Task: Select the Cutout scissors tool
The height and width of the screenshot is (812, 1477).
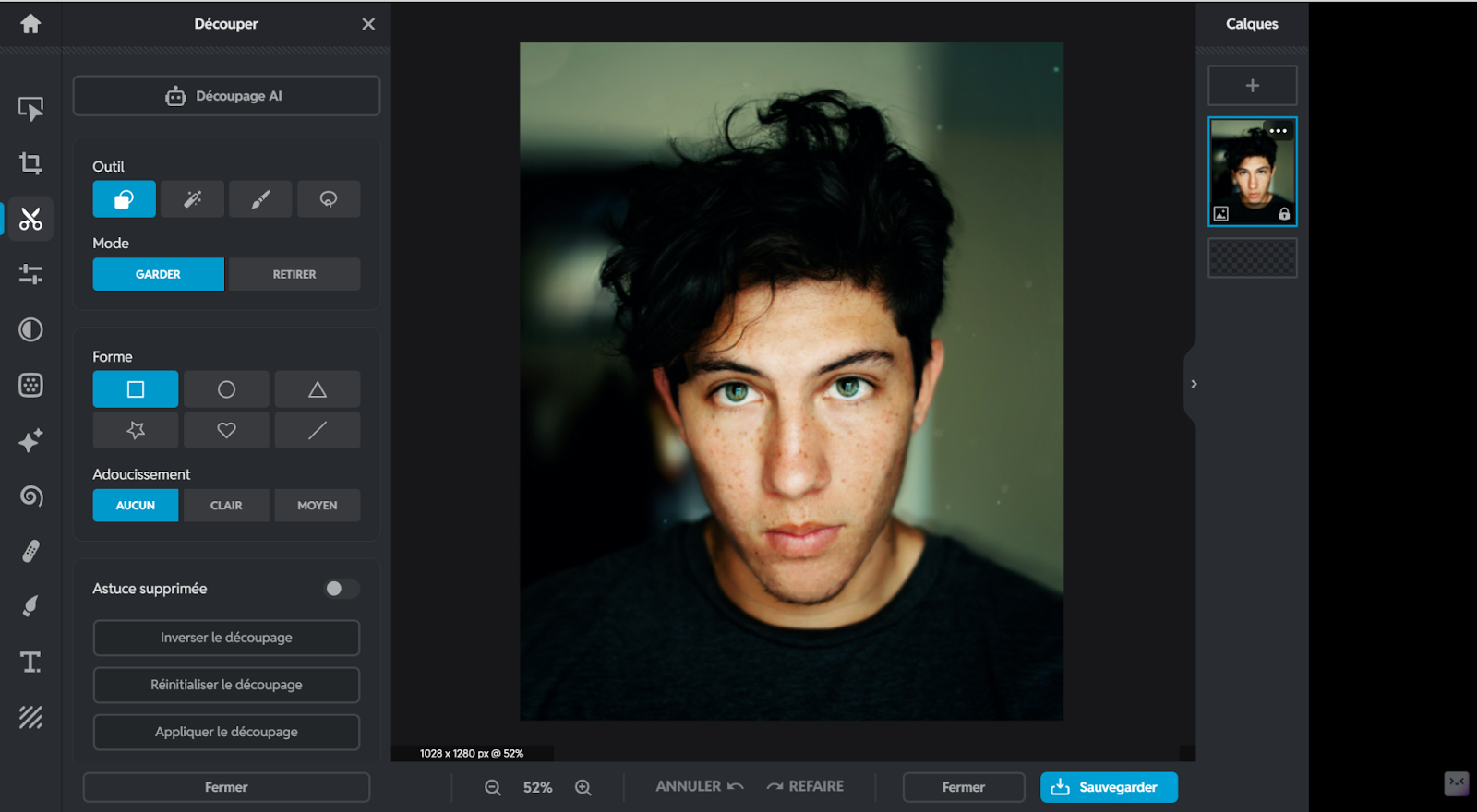Action: (x=30, y=219)
